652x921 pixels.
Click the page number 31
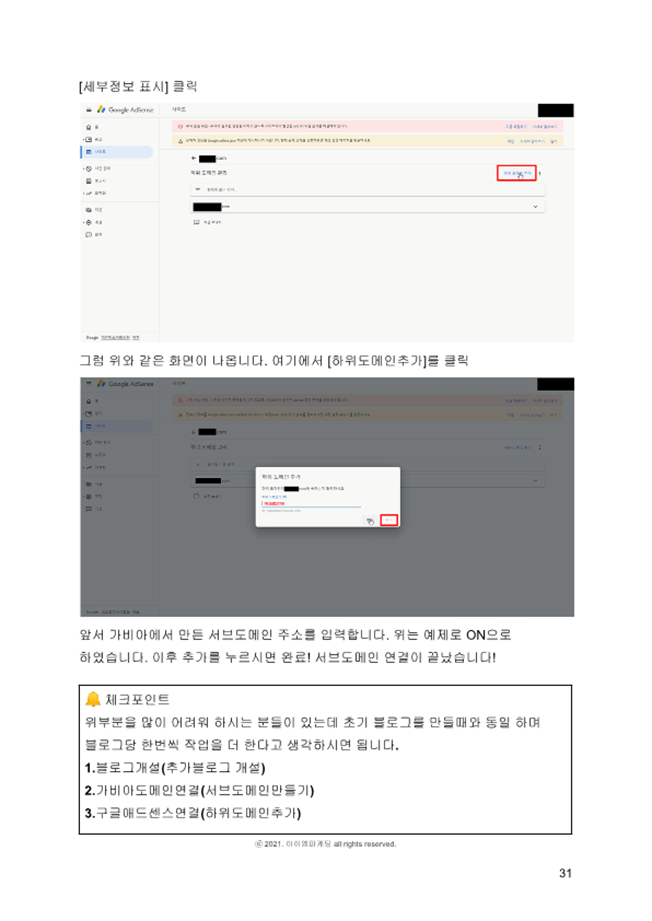pos(565,873)
